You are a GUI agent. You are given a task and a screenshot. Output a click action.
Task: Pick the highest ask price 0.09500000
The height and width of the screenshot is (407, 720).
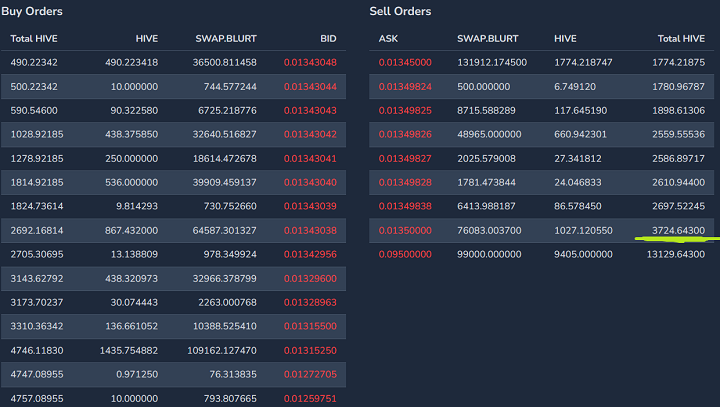coord(405,254)
